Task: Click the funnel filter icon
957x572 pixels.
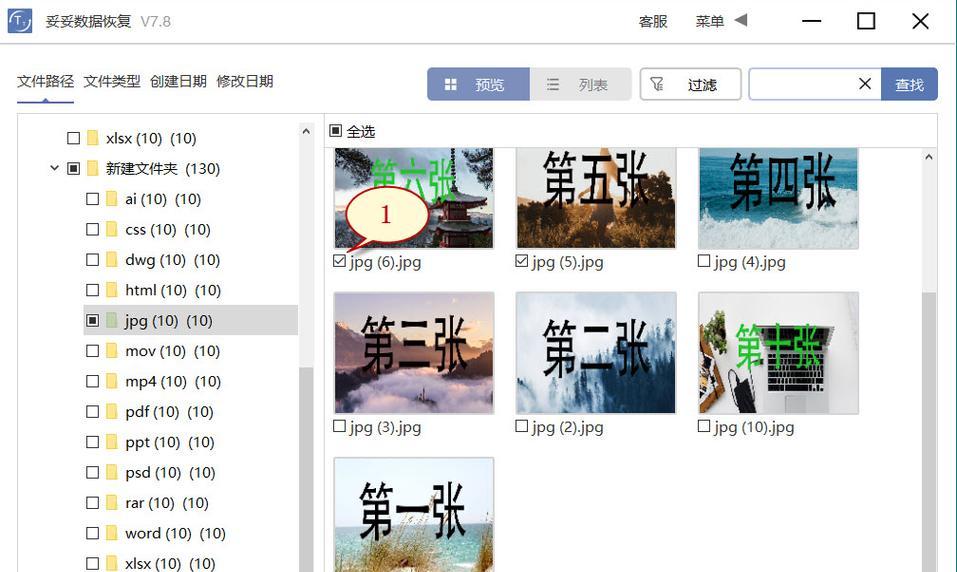Action: tap(657, 84)
